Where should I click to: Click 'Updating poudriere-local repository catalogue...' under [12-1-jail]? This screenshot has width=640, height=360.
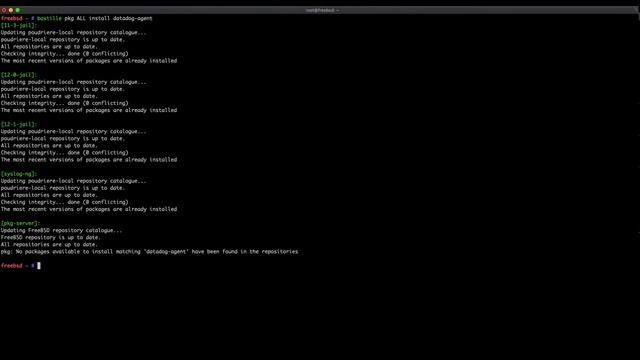tap(73, 131)
